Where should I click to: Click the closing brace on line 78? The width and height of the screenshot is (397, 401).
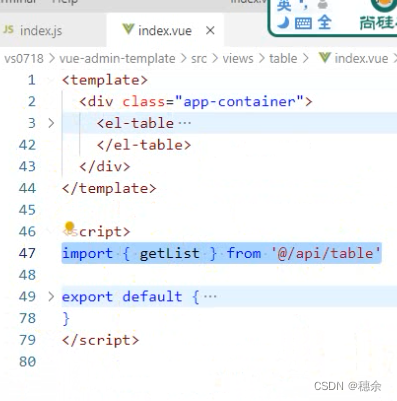[x=66, y=318]
